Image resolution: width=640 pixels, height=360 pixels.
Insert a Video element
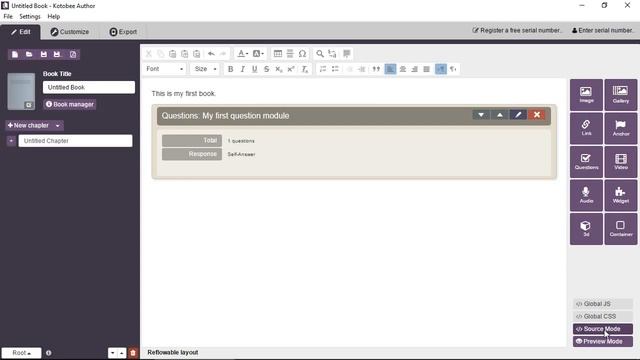pos(620,162)
